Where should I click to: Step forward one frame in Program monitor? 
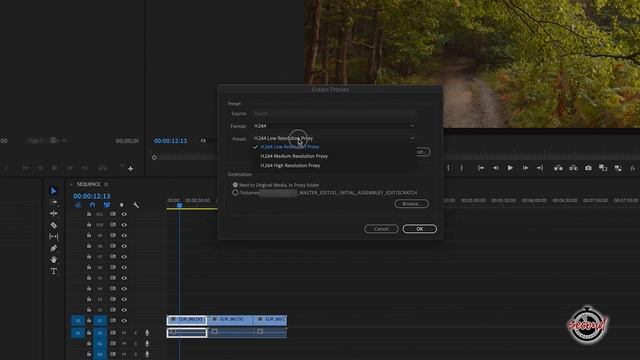[525, 168]
